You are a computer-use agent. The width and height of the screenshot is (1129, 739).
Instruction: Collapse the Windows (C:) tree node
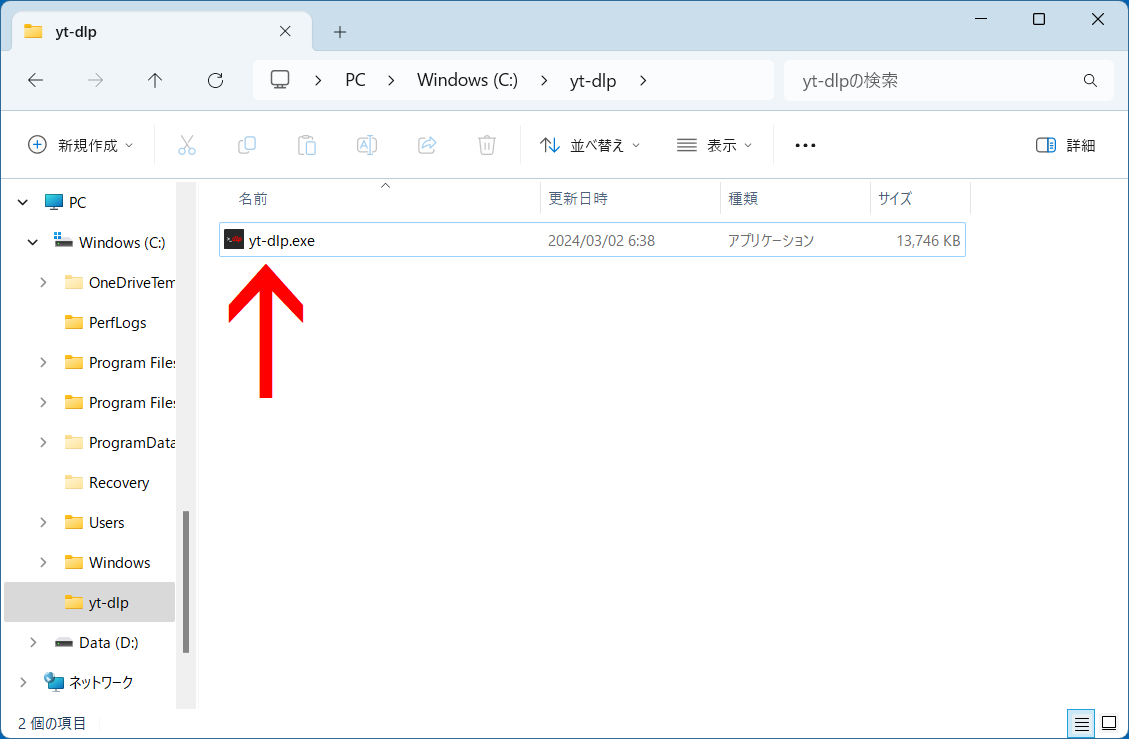point(32,243)
